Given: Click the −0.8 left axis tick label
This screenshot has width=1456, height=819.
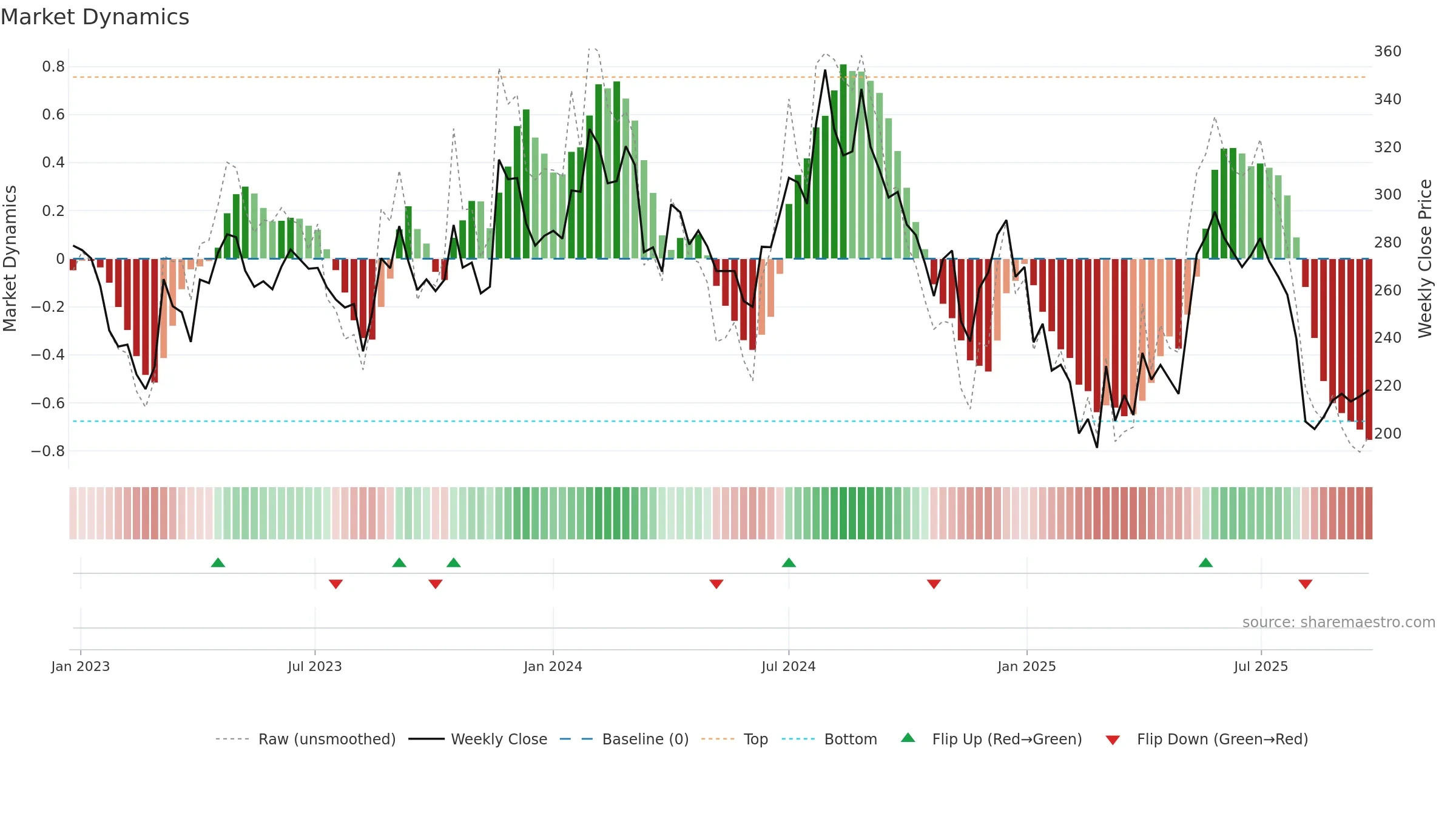Looking at the screenshot, I should click(x=48, y=451).
